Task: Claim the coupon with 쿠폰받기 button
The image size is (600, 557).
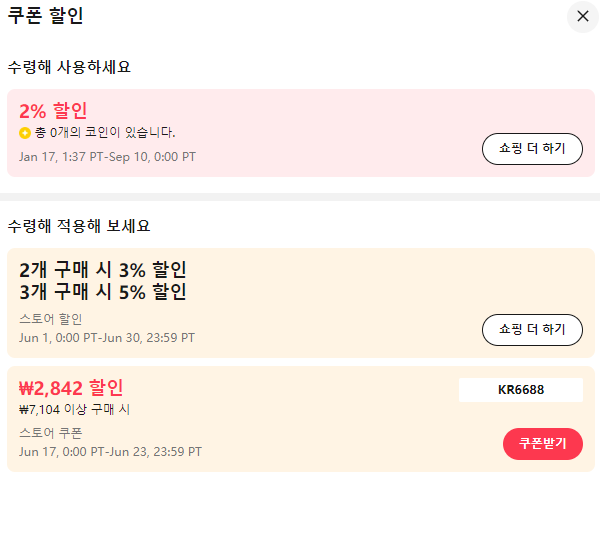Action: click(543, 444)
